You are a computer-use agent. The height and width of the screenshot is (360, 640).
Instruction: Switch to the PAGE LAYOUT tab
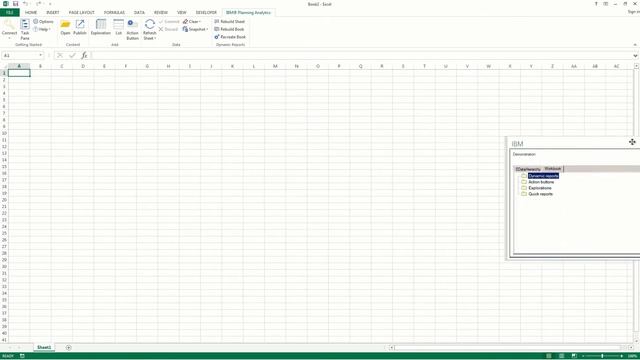(82, 12)
